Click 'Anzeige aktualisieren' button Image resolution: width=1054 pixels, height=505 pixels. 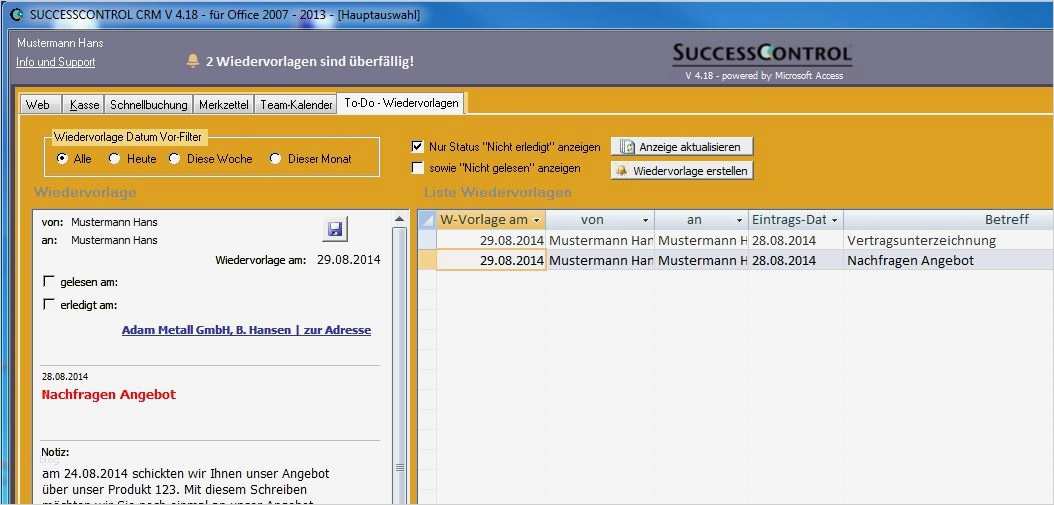coord(682,147)
